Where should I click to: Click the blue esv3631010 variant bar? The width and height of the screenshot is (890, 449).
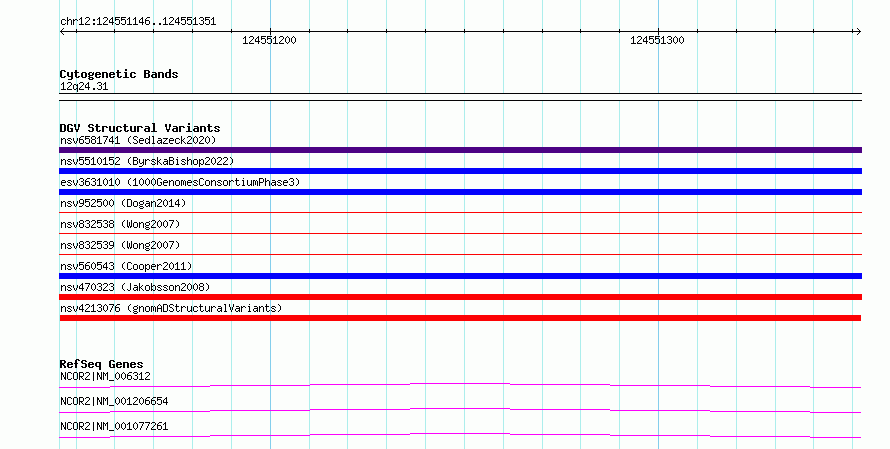tap(460, 192)
